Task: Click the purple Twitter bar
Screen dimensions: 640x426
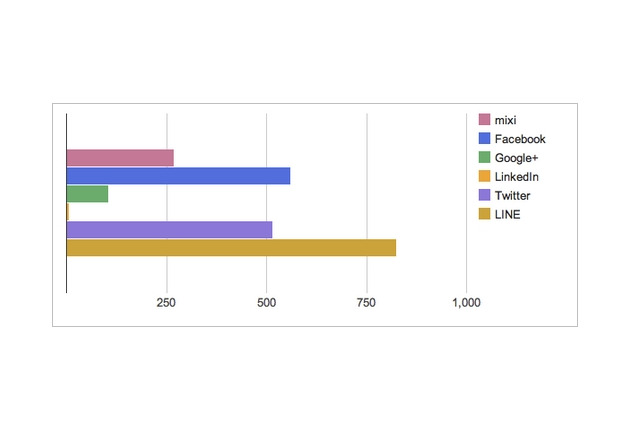Action: pos(169,230)
